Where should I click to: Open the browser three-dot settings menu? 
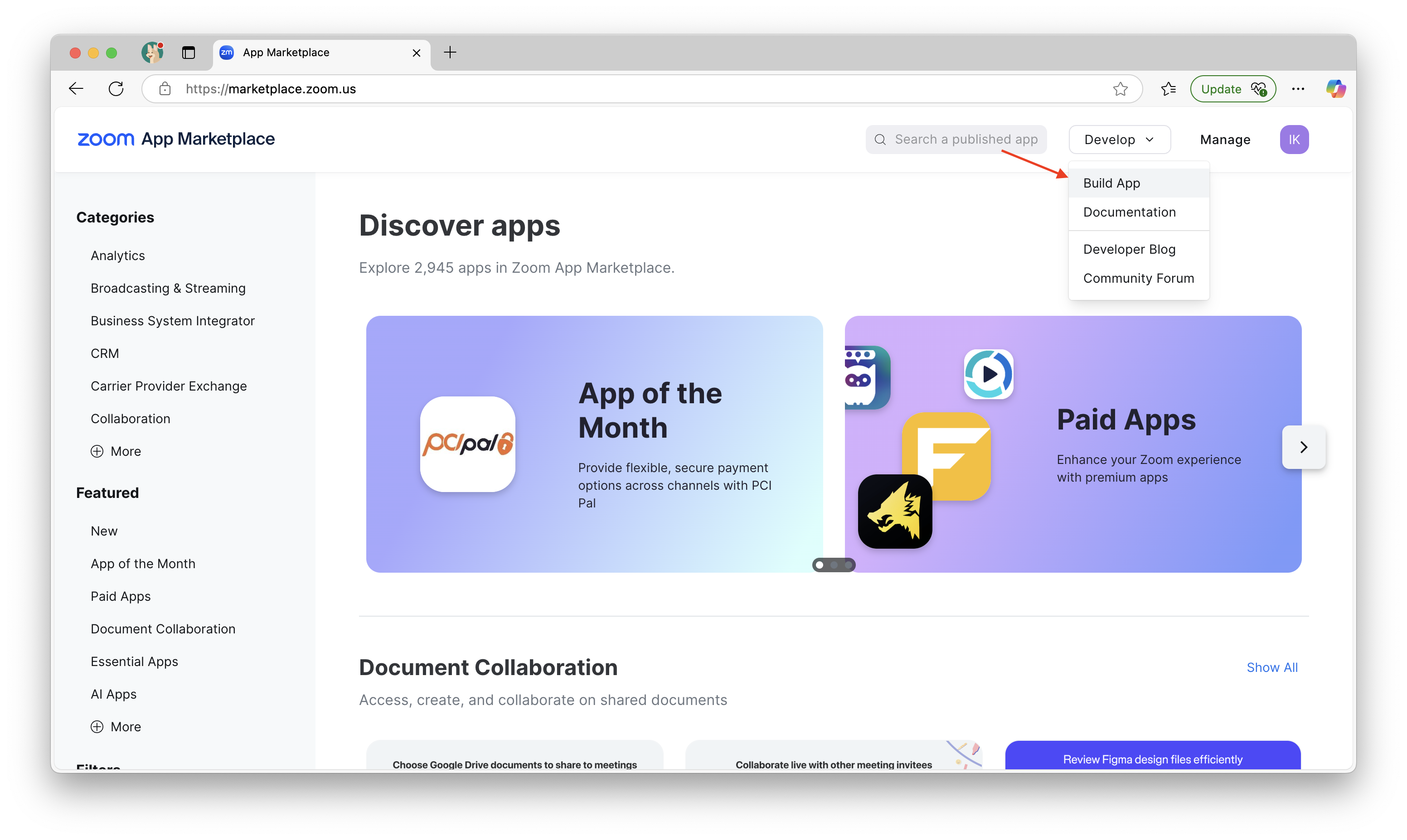1298,89
